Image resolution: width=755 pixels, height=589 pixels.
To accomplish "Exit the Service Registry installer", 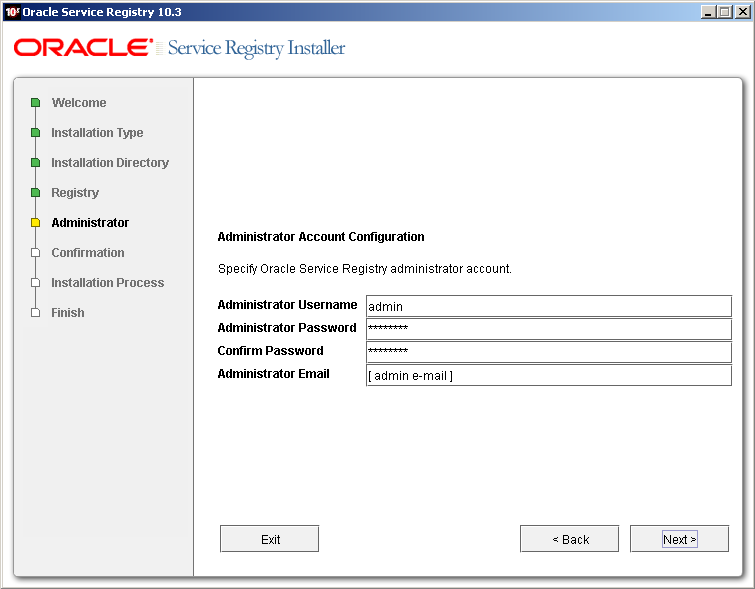I will (269, 538).
